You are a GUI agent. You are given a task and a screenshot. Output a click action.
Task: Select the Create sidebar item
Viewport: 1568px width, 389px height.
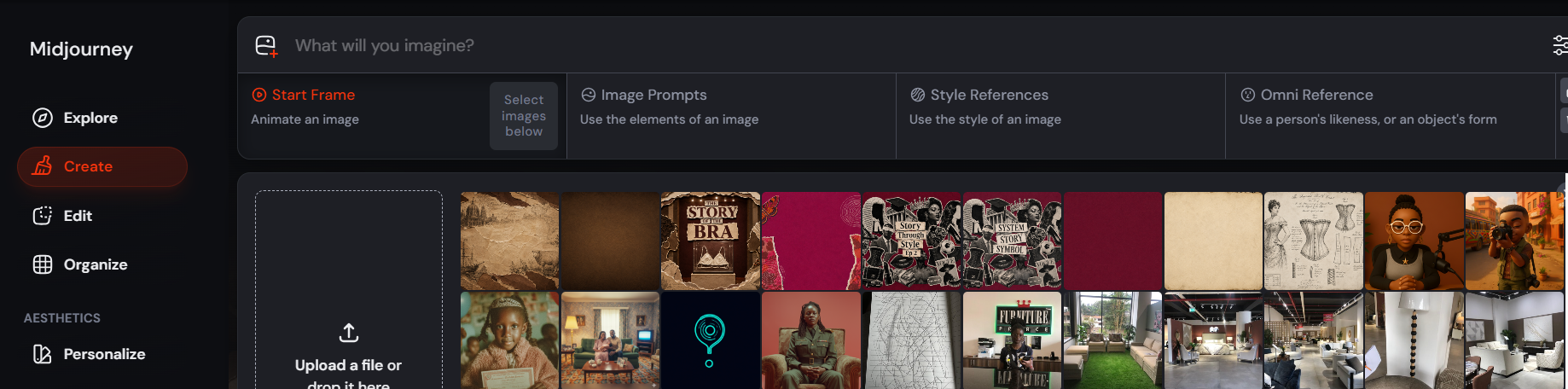tap(102, 166)
